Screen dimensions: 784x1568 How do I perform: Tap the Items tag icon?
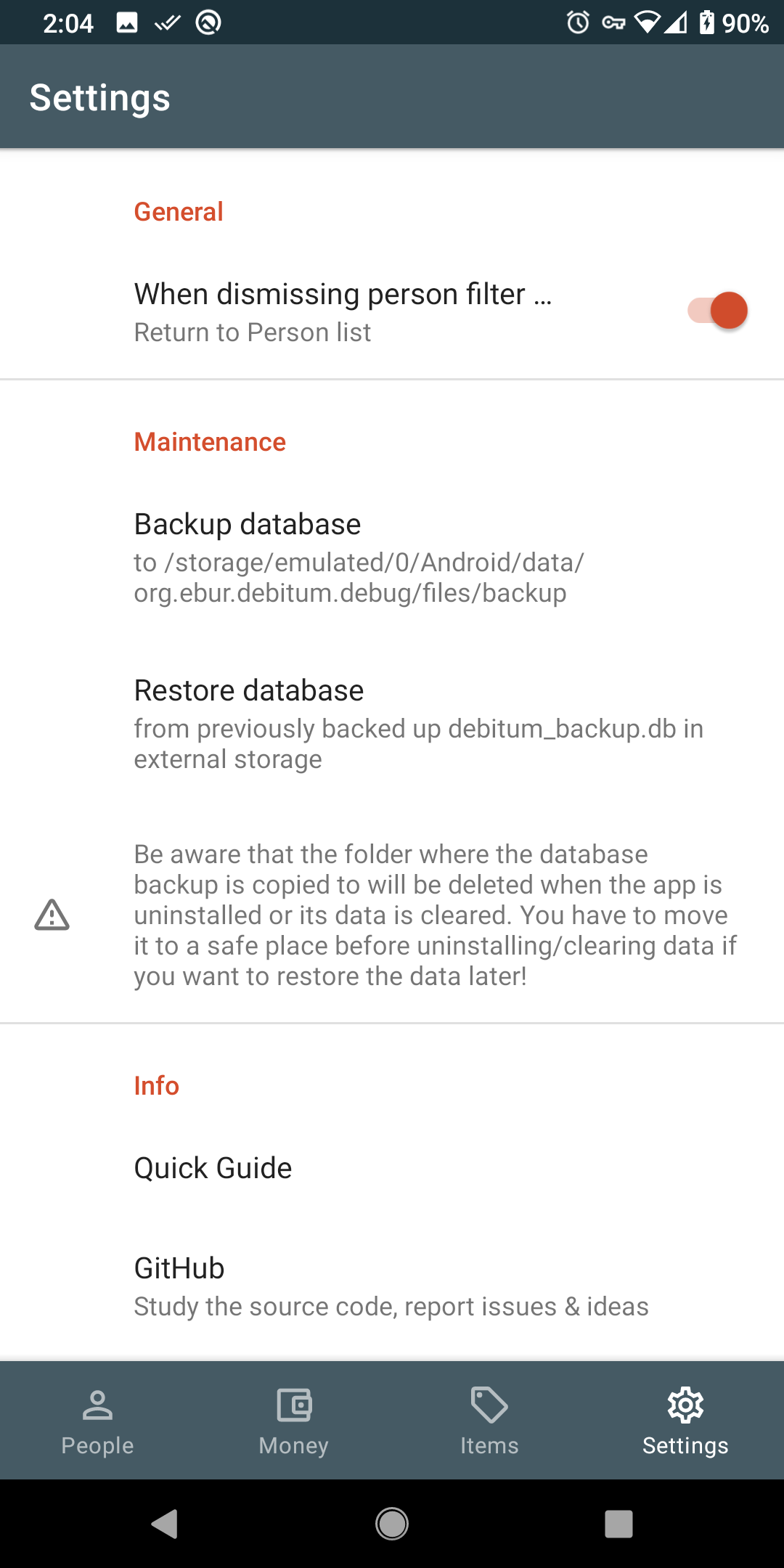pos(489,1405)
